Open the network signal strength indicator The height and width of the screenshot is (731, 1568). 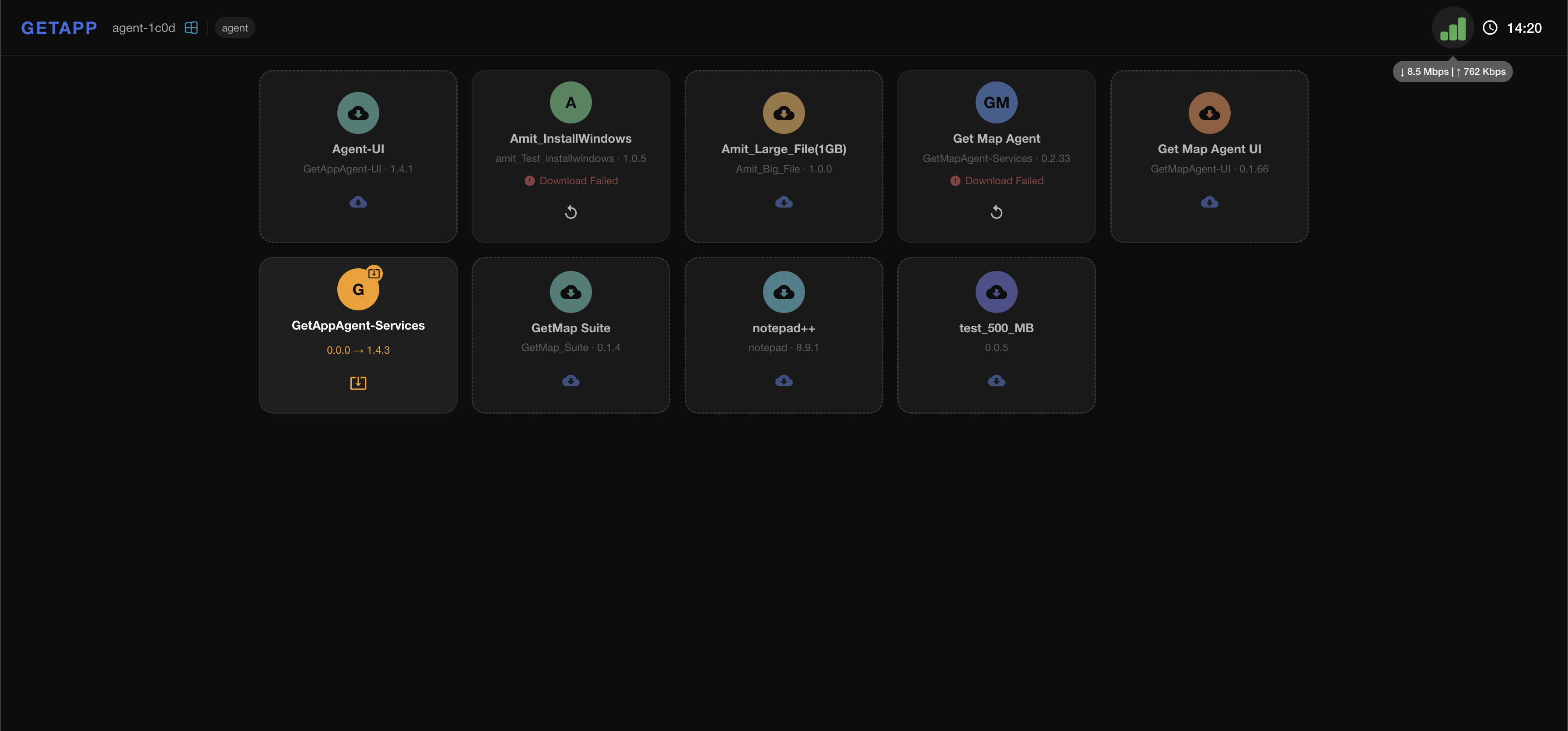[x=1452, y=28]
